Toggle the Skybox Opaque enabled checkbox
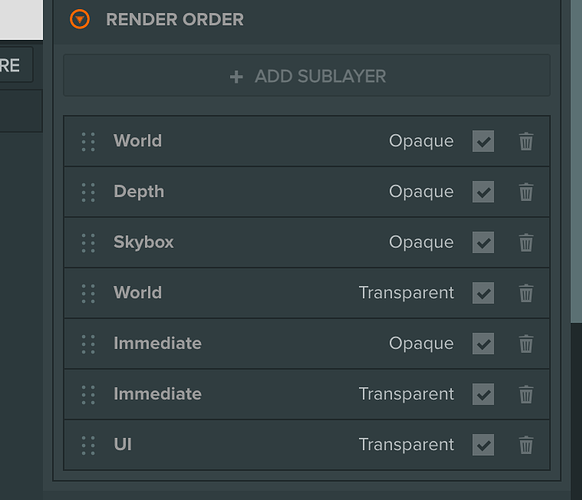This screenshot has width=582, height=500. (x=483, y=242)
